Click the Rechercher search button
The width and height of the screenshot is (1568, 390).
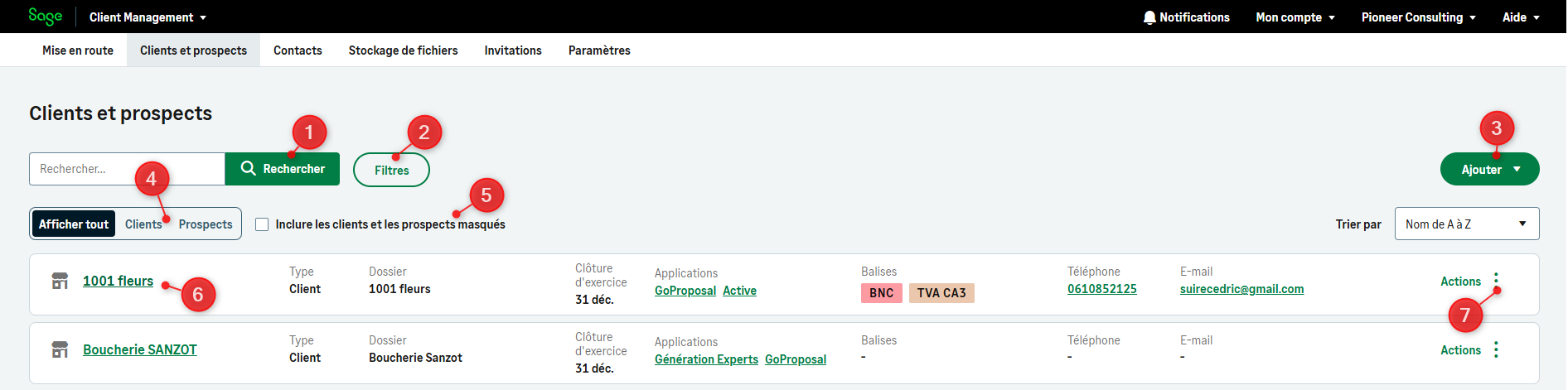pos(283,169)
